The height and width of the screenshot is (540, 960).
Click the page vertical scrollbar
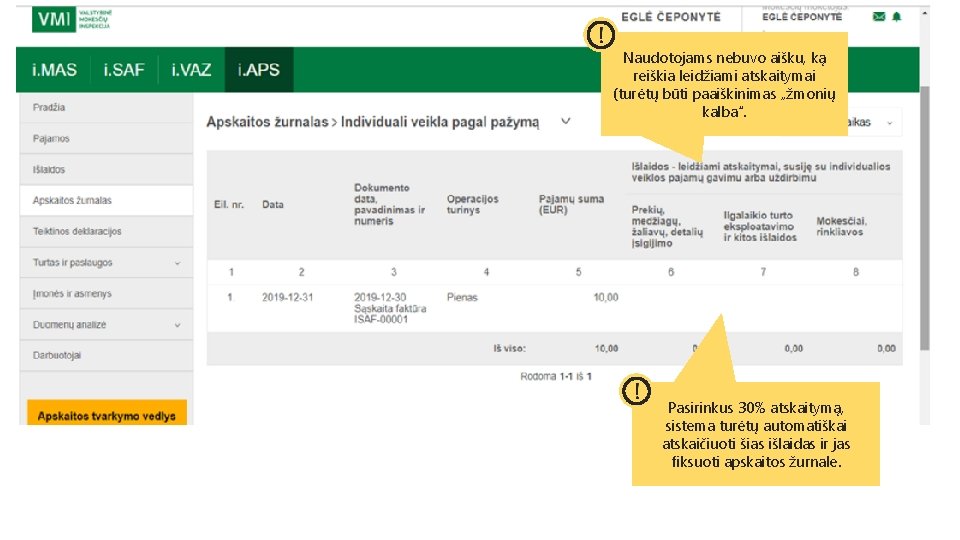pyautogui.click(x=924, y=217)
